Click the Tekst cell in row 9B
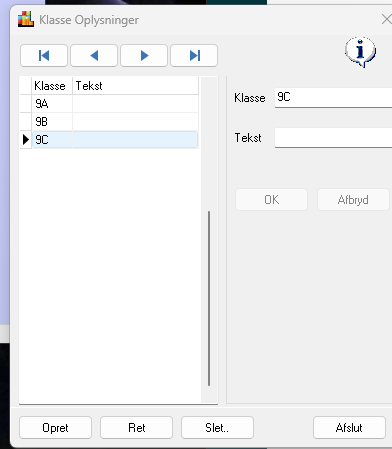392x449 pixels. point(135,122)
